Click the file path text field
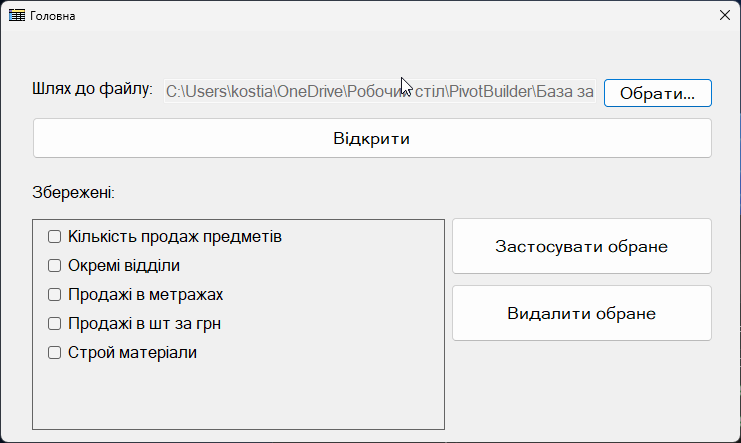 [379, 91]
